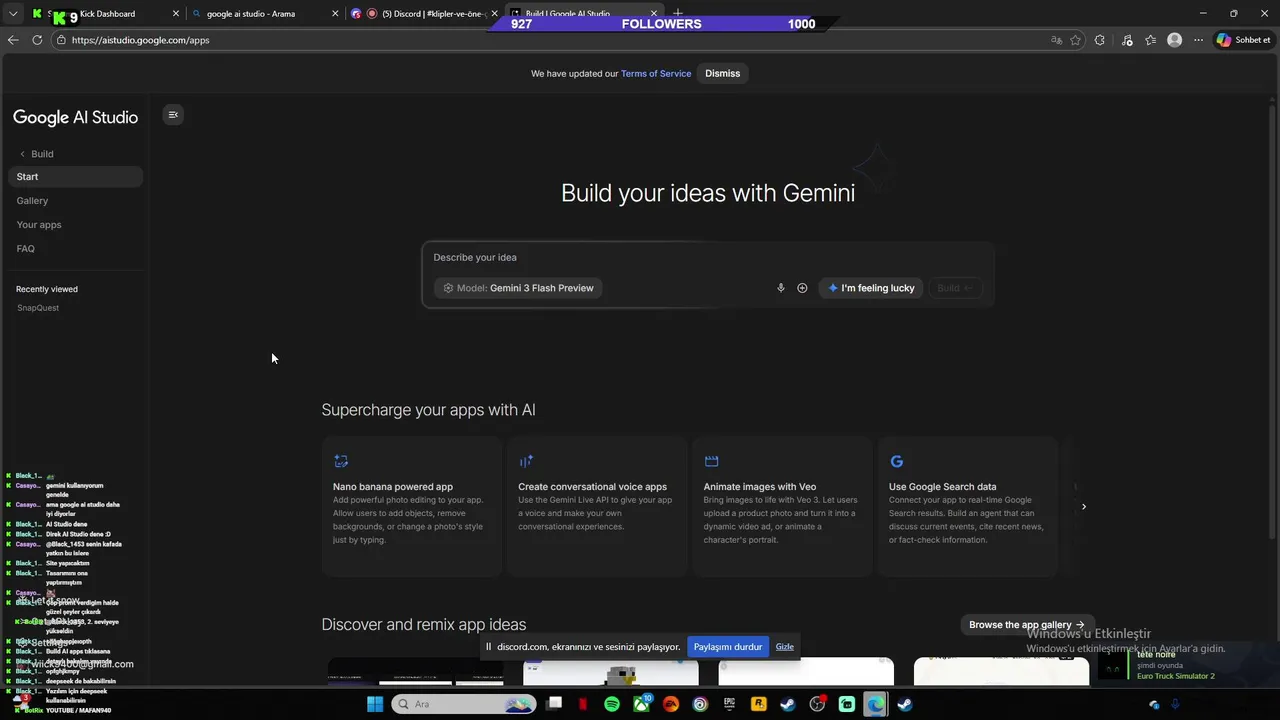This screenshot has width=1280, height=720.
Task: Open the Animate images with Veo card title
Action: coord(760,487)
